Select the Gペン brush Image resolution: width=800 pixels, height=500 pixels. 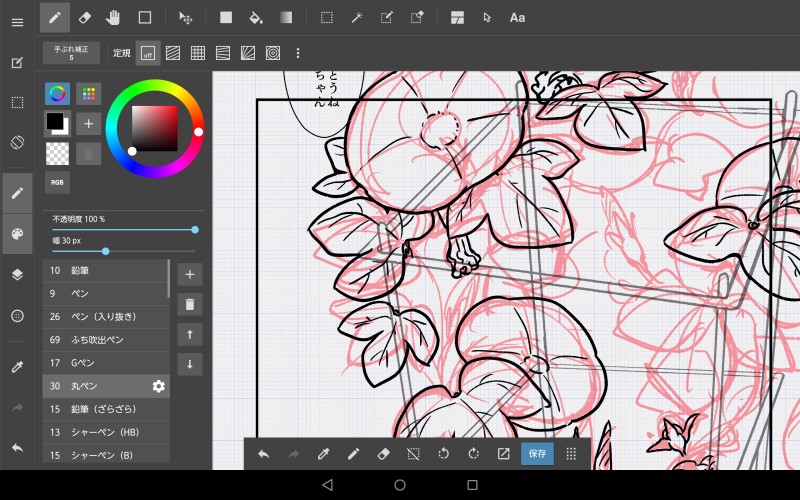pyautogui.click(x=106, y=363)
